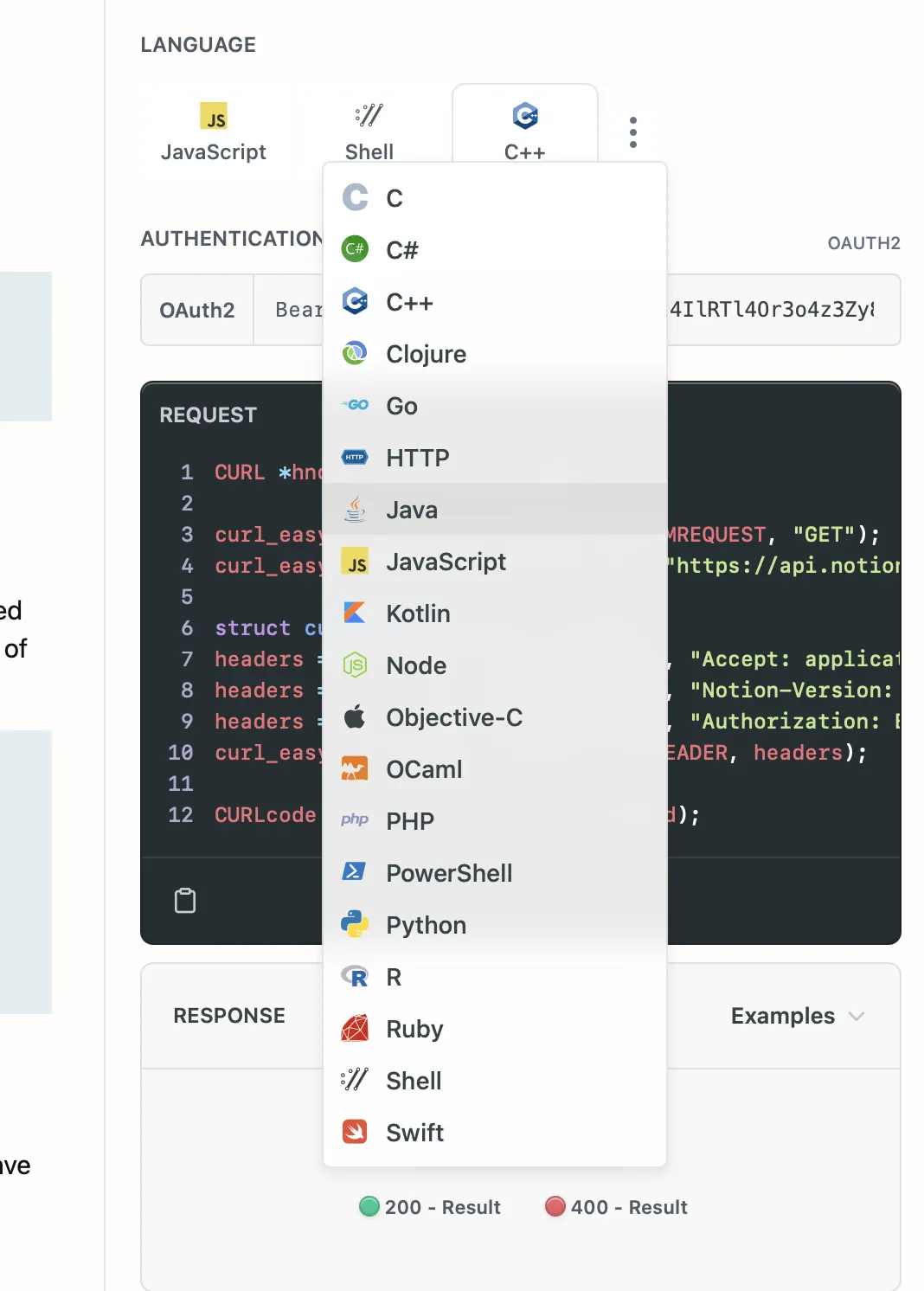
Task: Expand the Examples dropdown in Response
Action: coord(798,1016)
